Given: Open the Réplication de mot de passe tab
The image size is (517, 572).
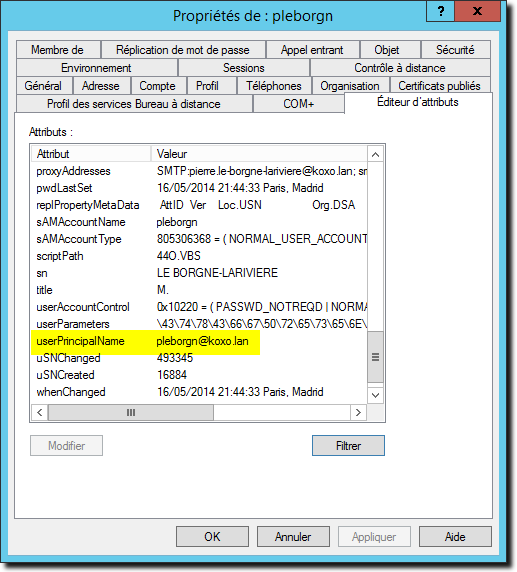Looking at the screenshot, I should pos(183,50).
